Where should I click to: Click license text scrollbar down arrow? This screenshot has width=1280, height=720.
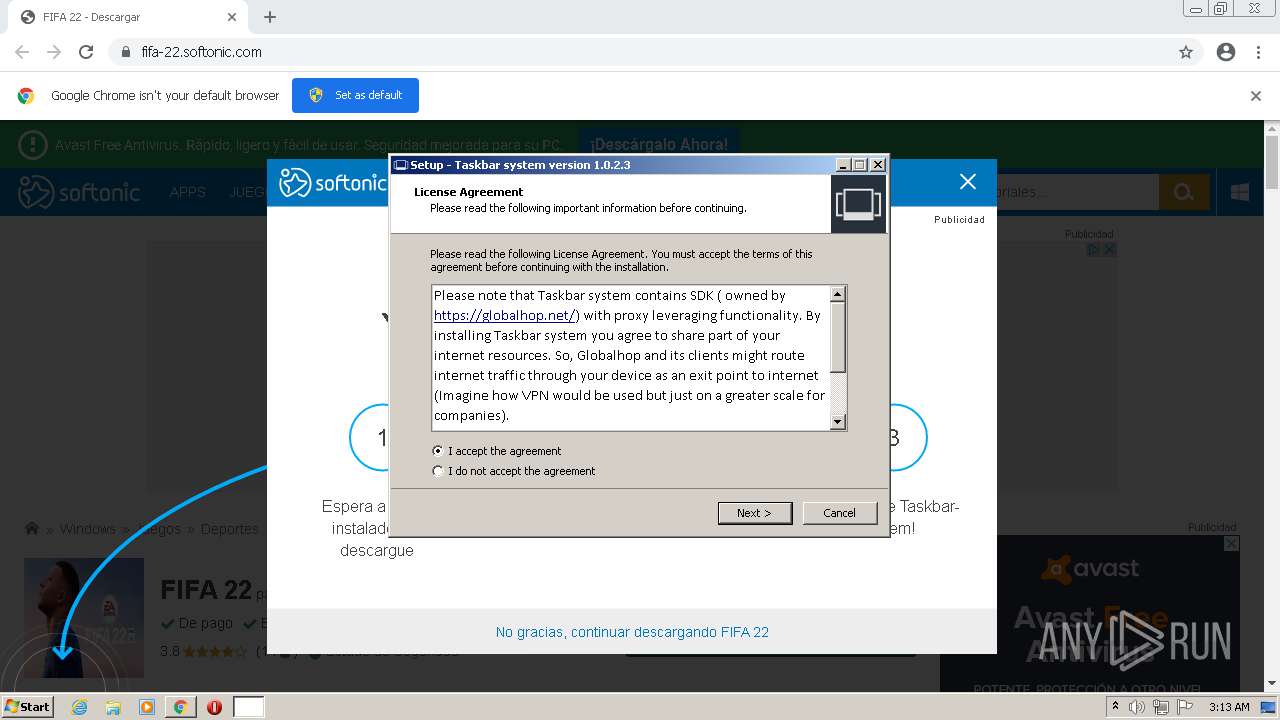(x=838, y=422)
